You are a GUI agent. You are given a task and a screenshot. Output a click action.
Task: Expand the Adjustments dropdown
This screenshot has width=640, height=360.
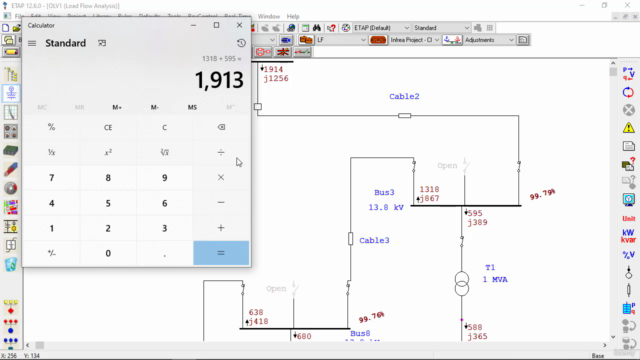point(511,40)
